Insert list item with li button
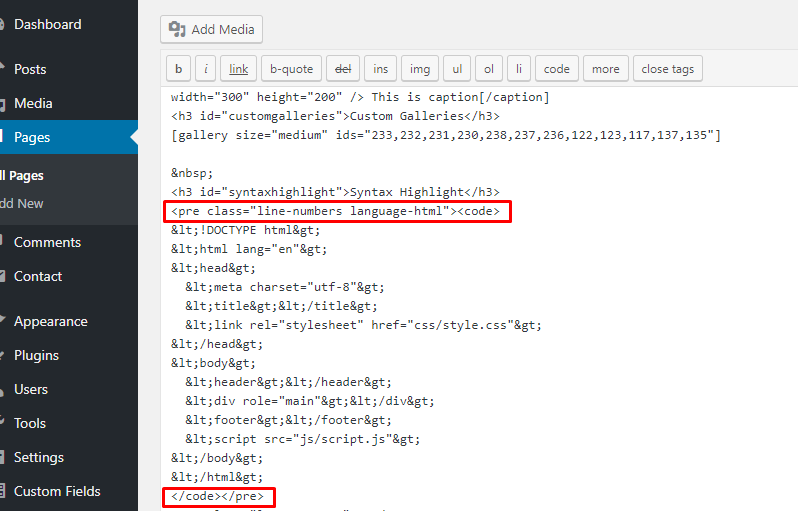The height and width of the screenshot is (511, 798). [518, 69]
